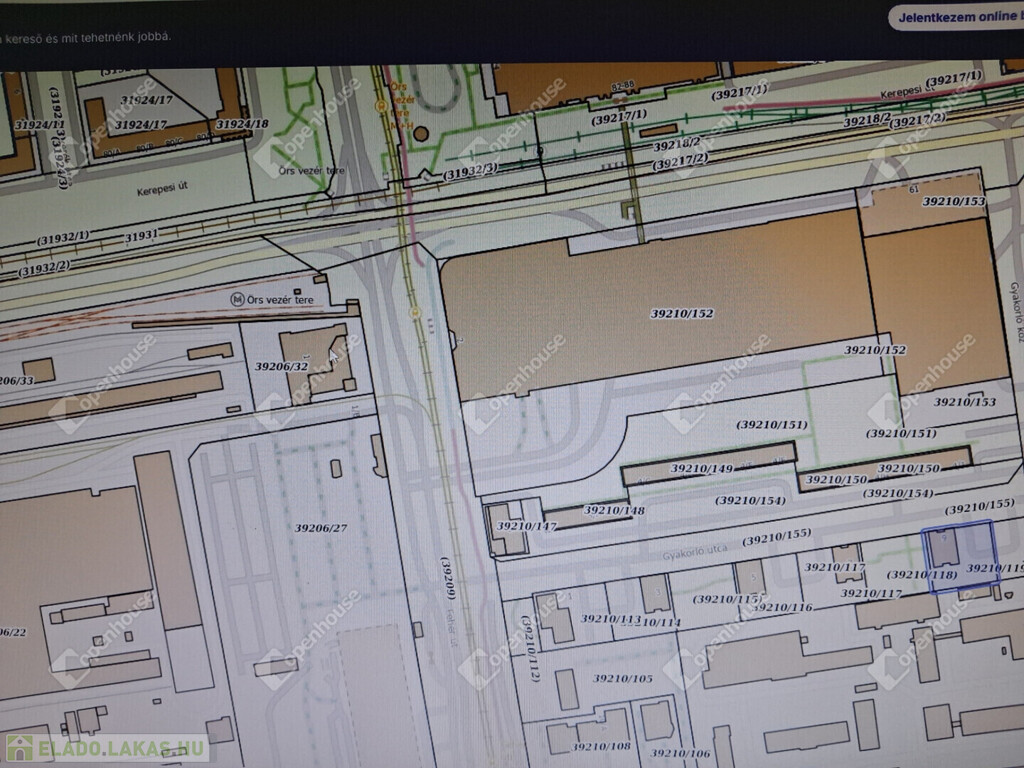Click the Kerepesi út street label
1024x768 pixels.
click(161, 189)
